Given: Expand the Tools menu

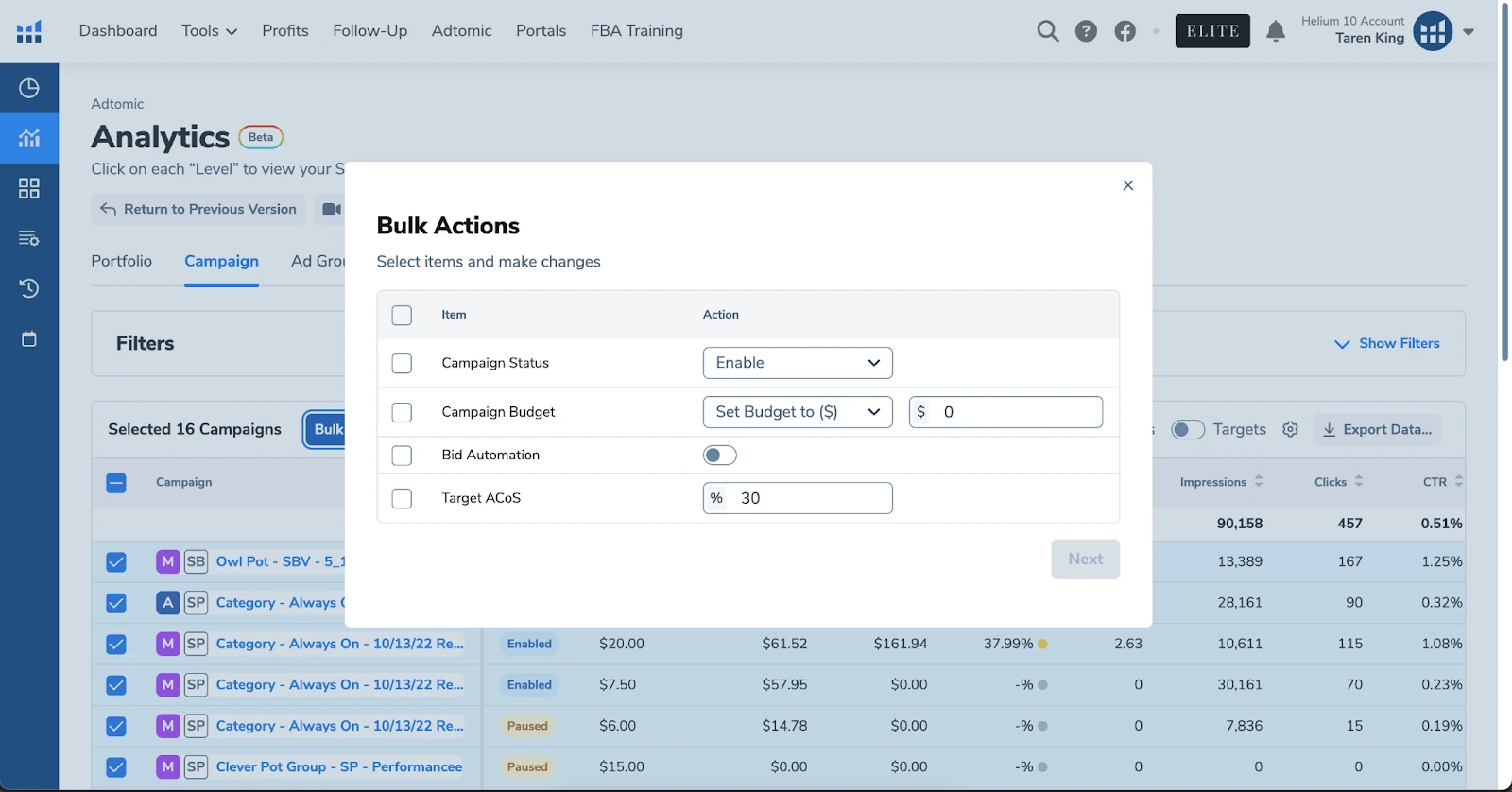Looking at the screenshot, I should [209, 31].
